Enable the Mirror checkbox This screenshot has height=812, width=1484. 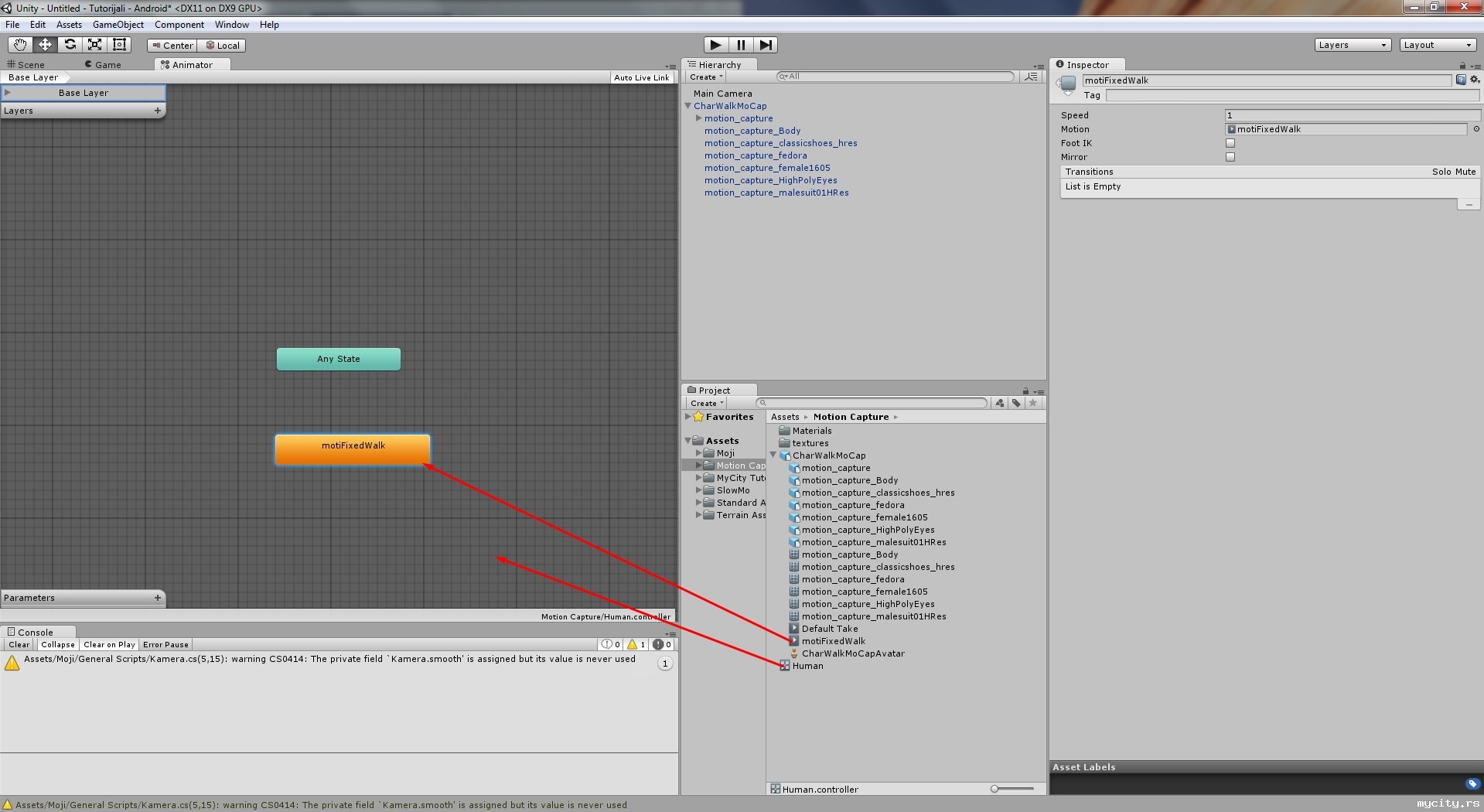[x=1230, y=157]
